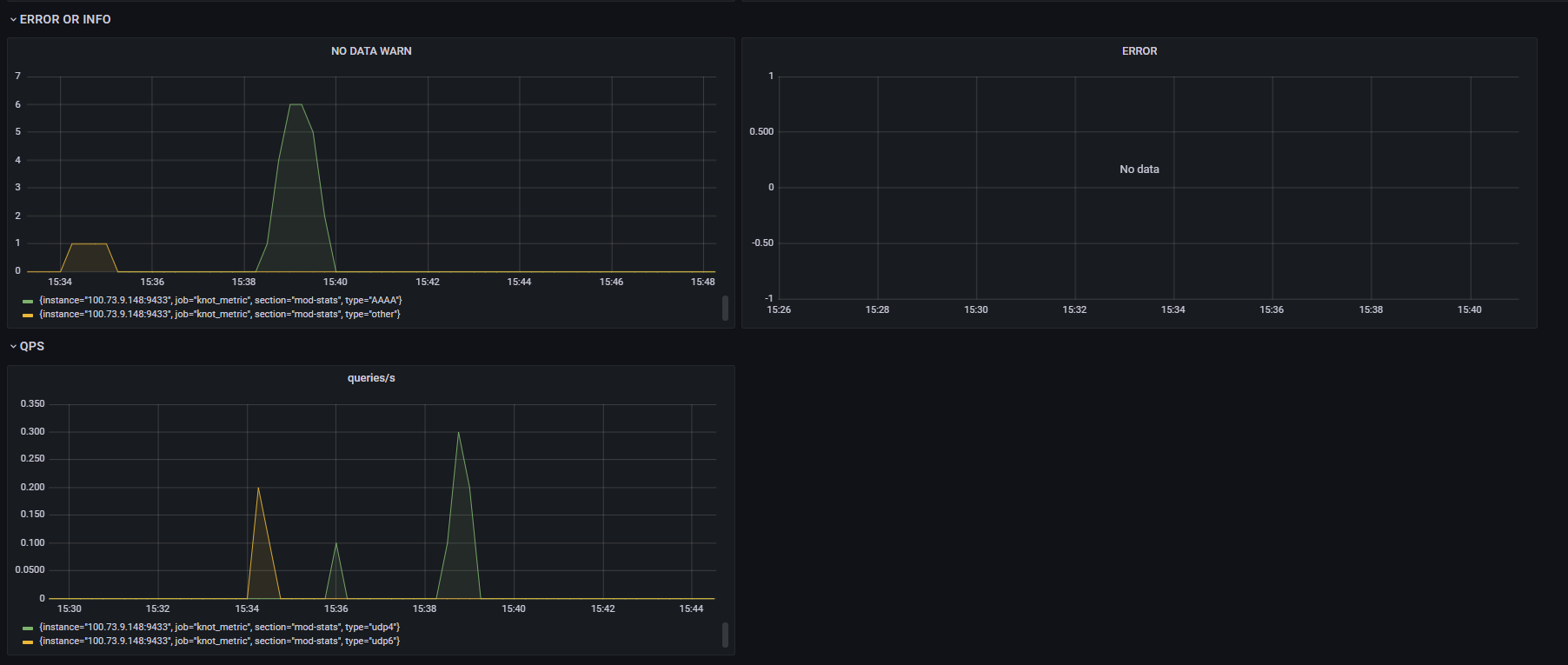The width and height of the screenshot is (1568, 665).
Task: Click the 0.350 y-axis value in queries/s
Action: [33, 404]
